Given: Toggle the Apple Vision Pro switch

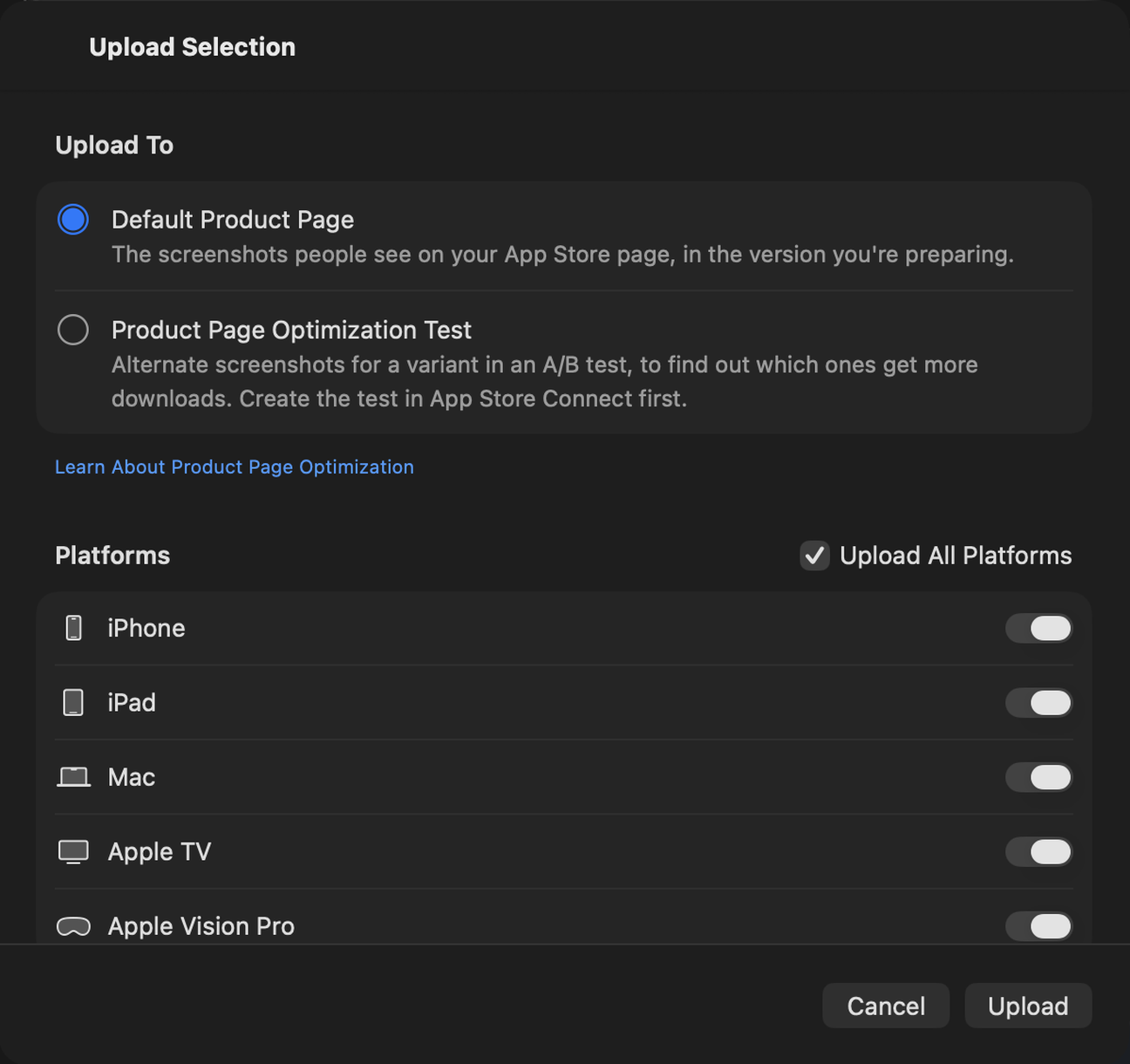Looking at the screenshot, I should click(x=1038, y=926).
